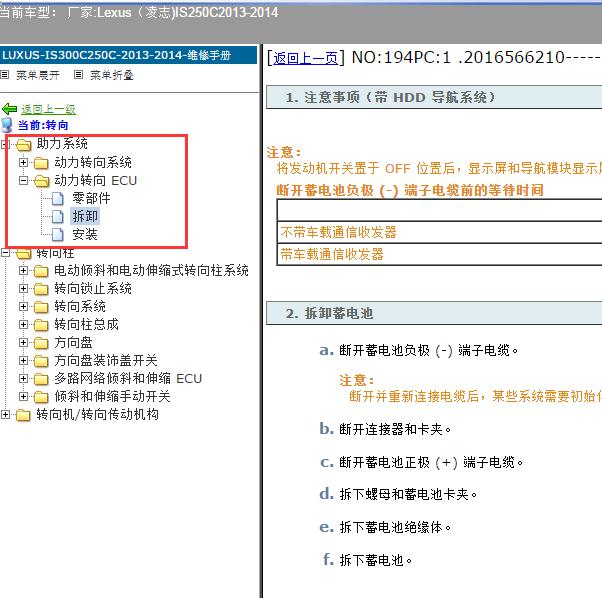Select the 转向锁止系统 label
The width and height of the screenshot is (602, 598).
click(93, 289)
